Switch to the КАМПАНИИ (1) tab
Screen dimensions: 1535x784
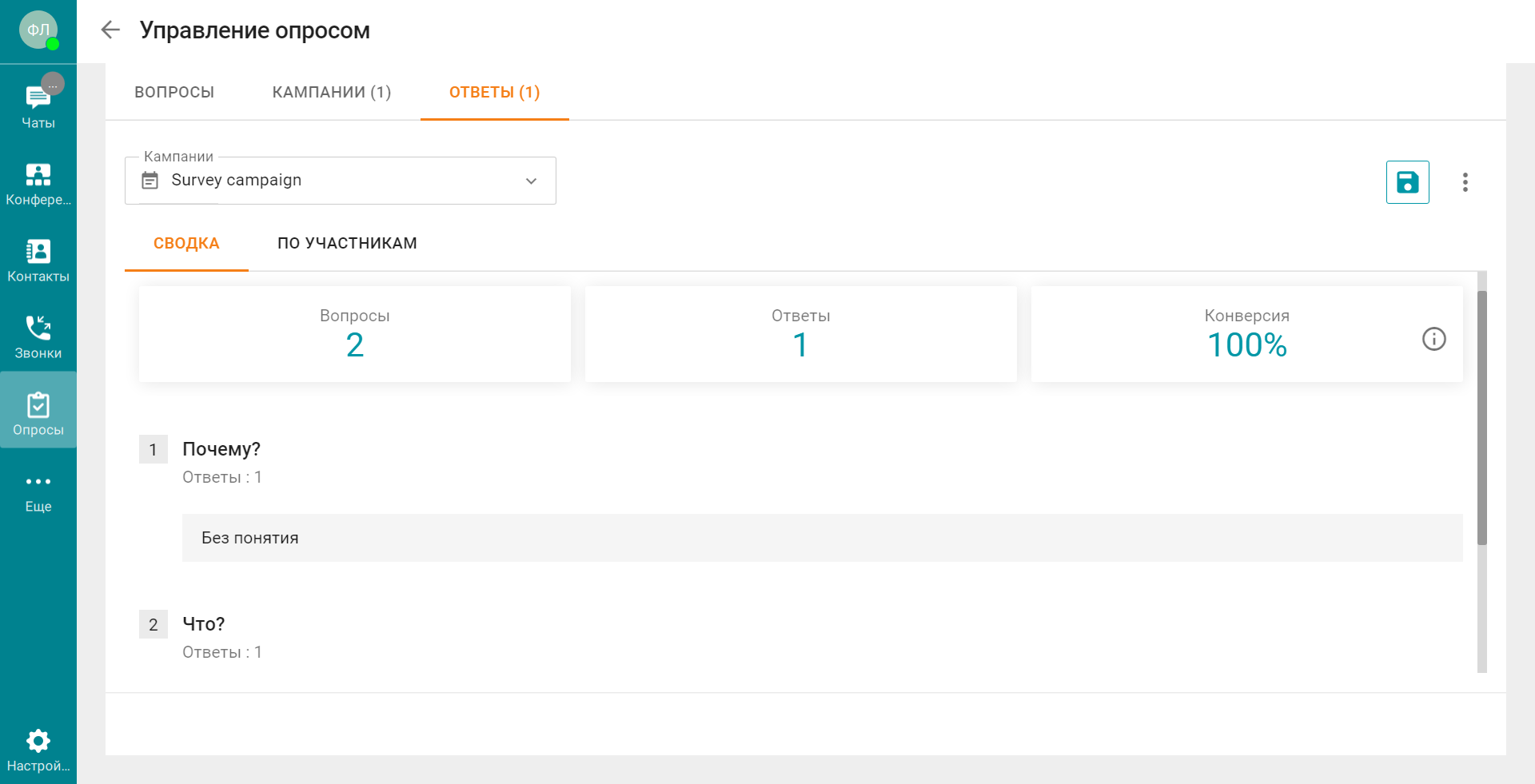tap(332, 92)
